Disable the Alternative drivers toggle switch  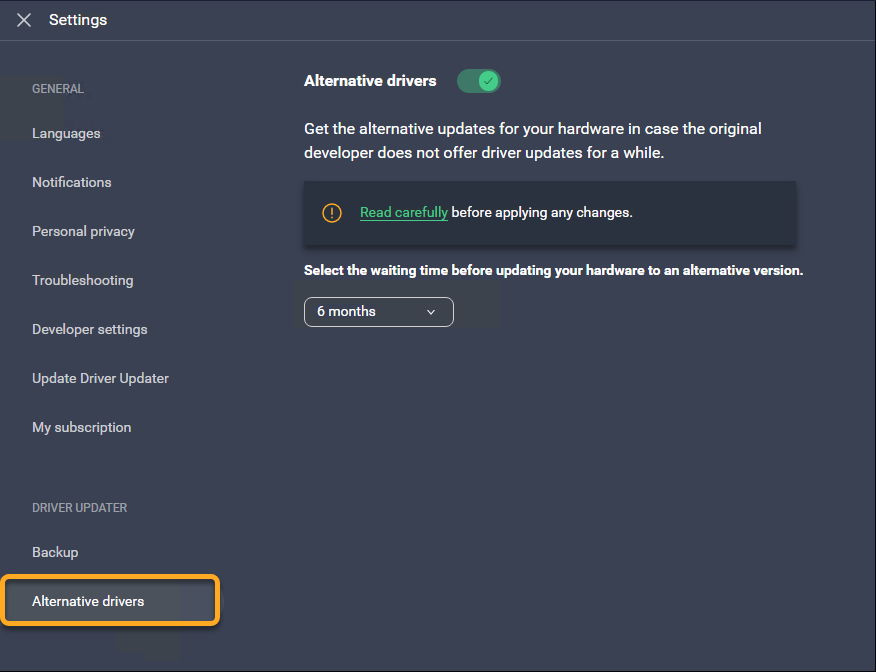pos(478,81)
